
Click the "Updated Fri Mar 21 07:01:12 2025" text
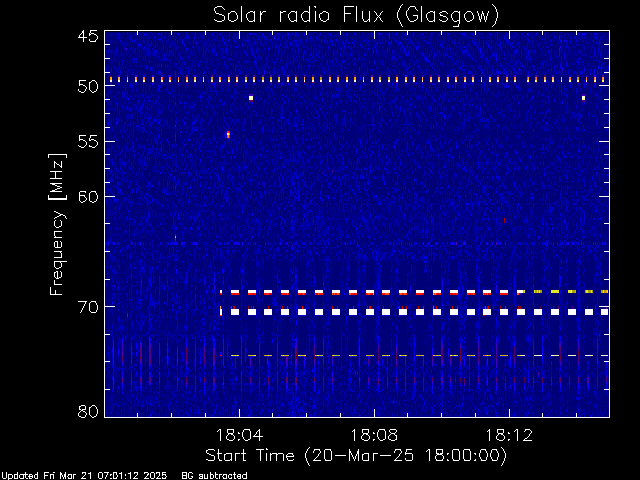coord(84,476)
